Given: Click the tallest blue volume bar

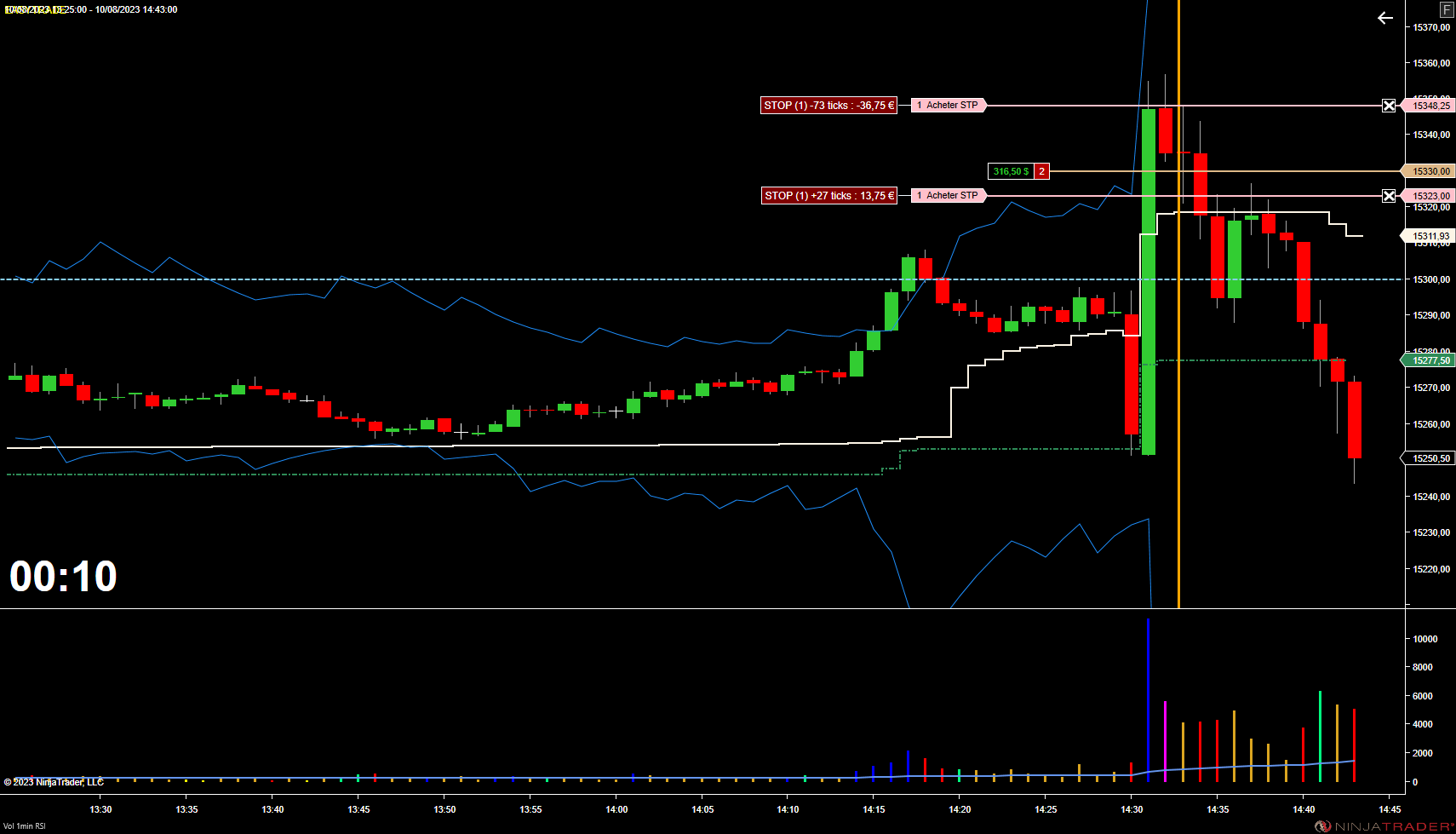Looking at the screenshot, I should pos(1148,700).
